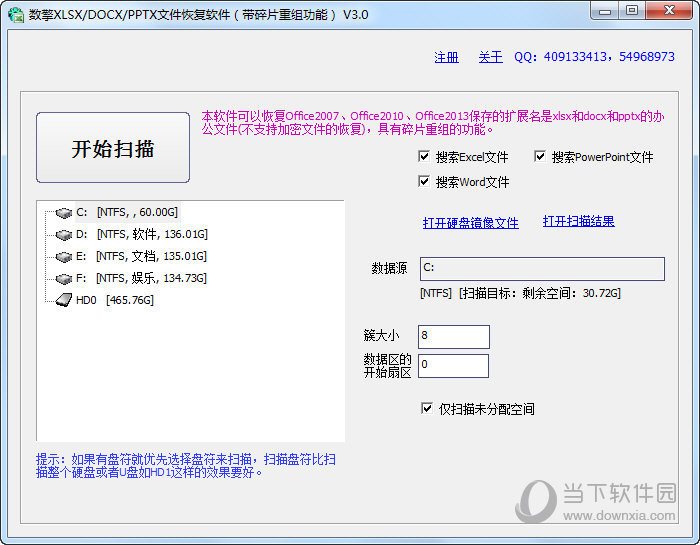Select the E: drive icon in the list

tap(64, 257)
